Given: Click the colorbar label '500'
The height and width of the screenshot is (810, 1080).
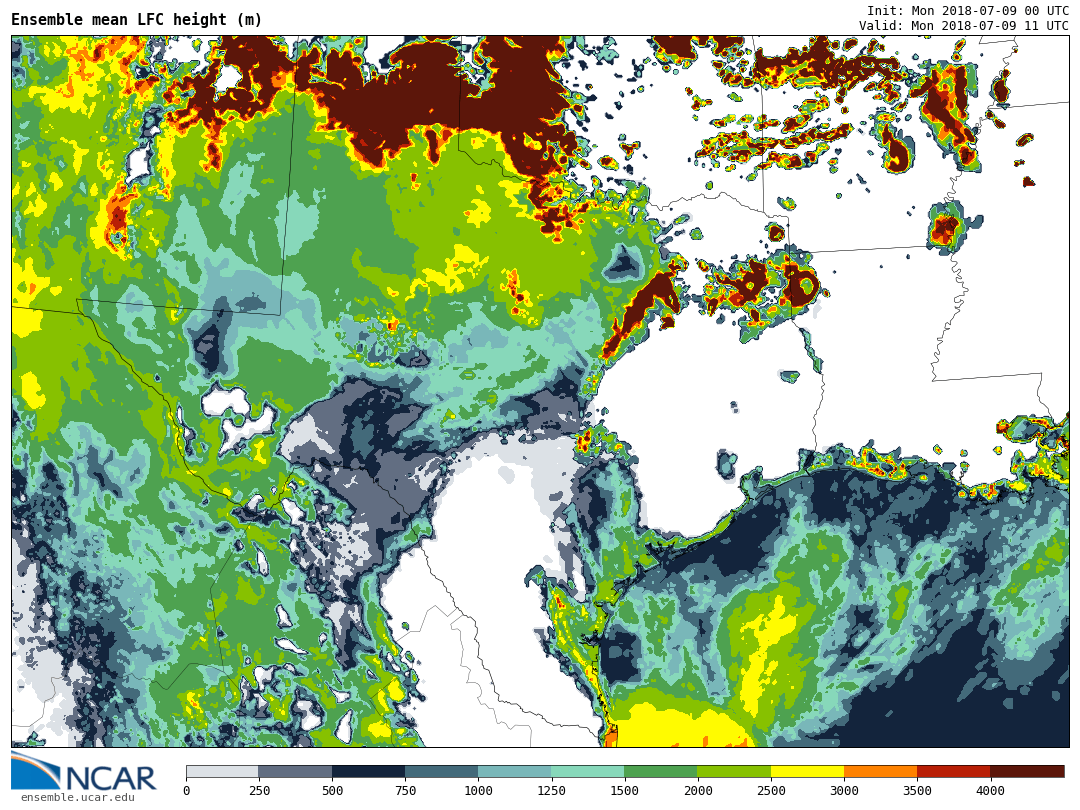Looking at the screenshot, I should (332, 791).
